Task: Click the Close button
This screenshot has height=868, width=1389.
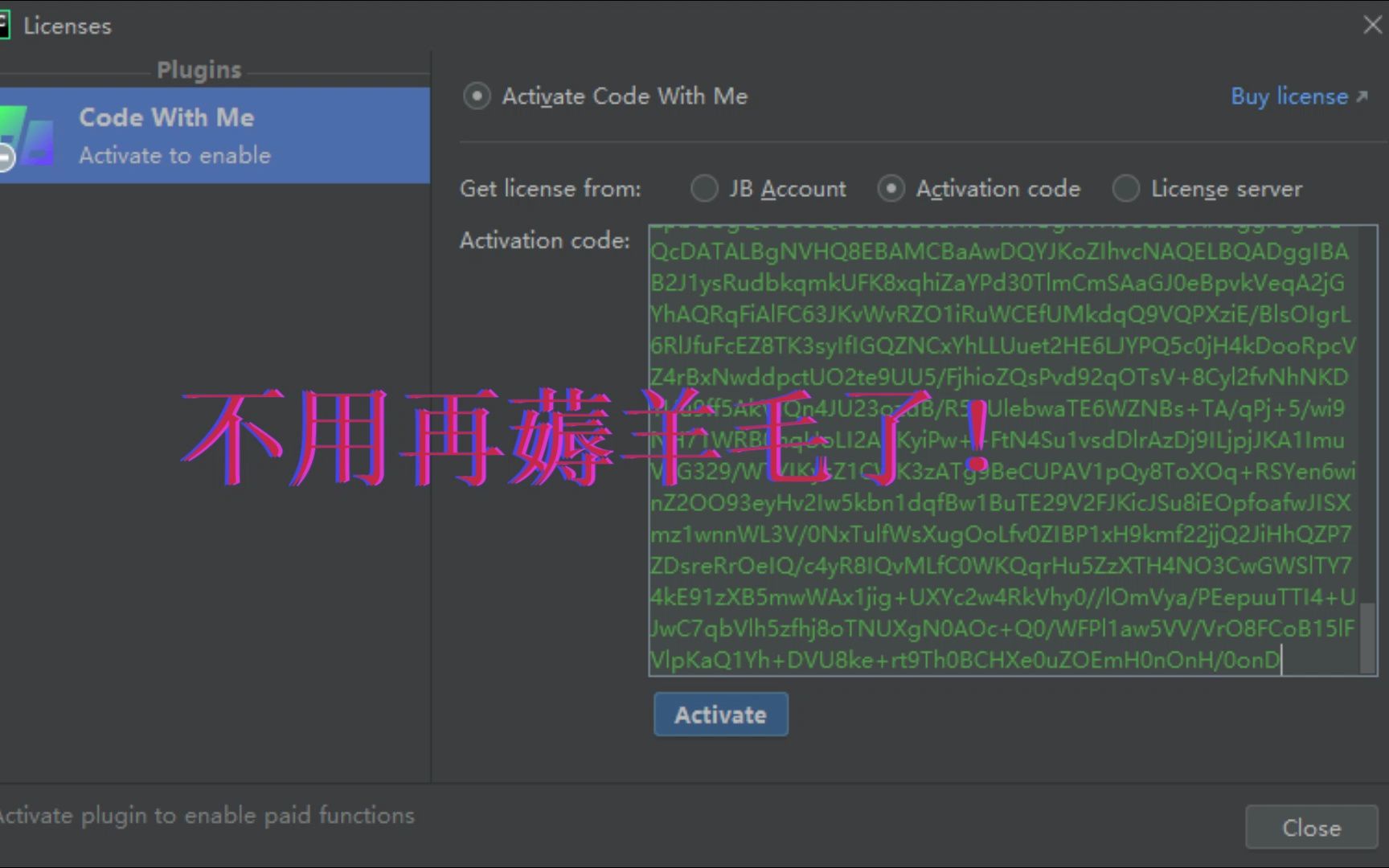Action: coord(1311,828)
